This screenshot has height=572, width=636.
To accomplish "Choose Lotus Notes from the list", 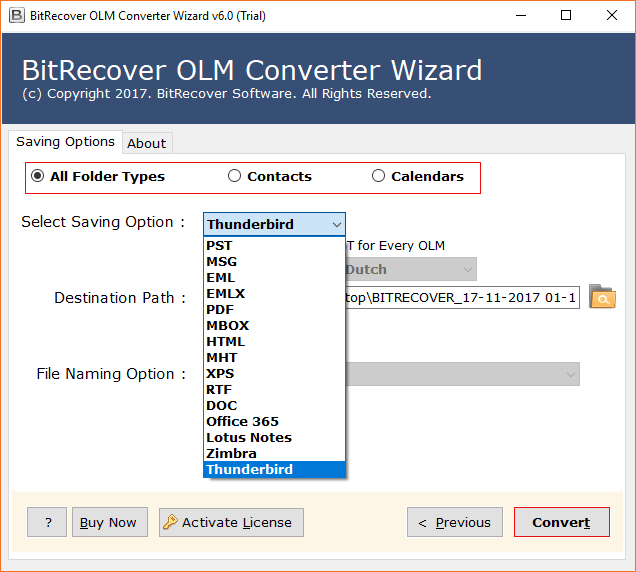I will (x=248, y=437).
